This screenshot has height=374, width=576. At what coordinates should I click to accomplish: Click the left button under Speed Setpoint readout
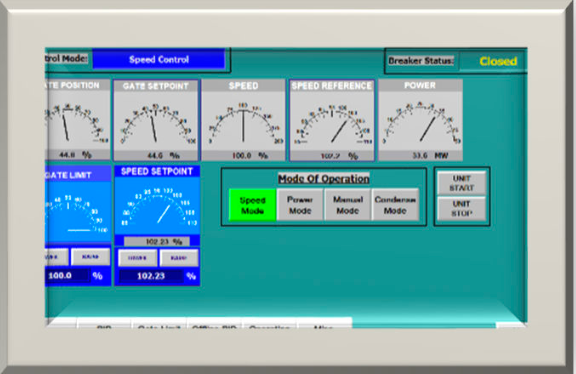(137, 258)
